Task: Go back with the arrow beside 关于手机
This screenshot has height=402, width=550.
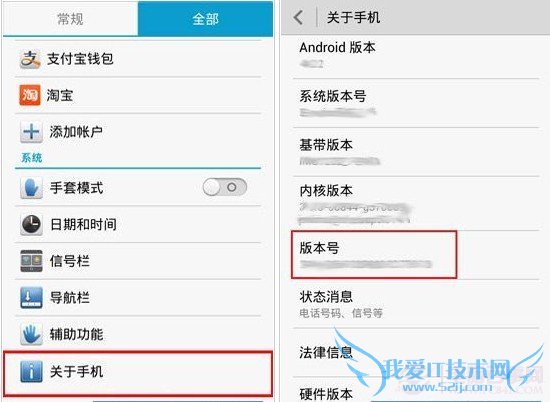Action: [298, 17]
